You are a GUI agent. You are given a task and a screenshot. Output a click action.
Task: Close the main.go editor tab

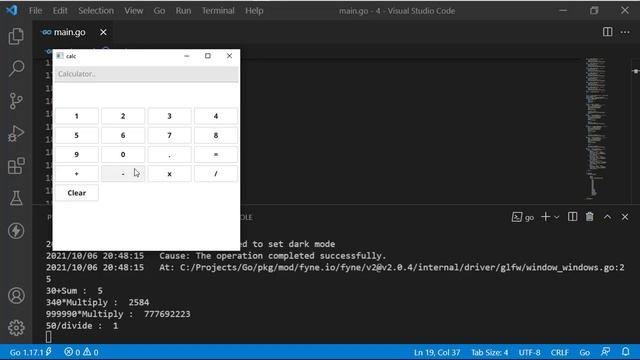coord(103,32)
